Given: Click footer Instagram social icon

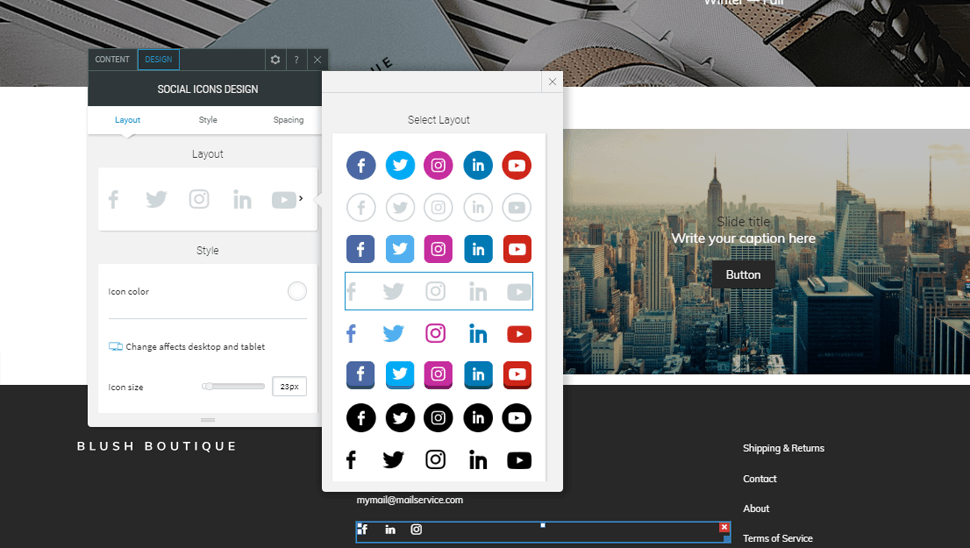Looking at the screenshot, I should click(416, 529).
